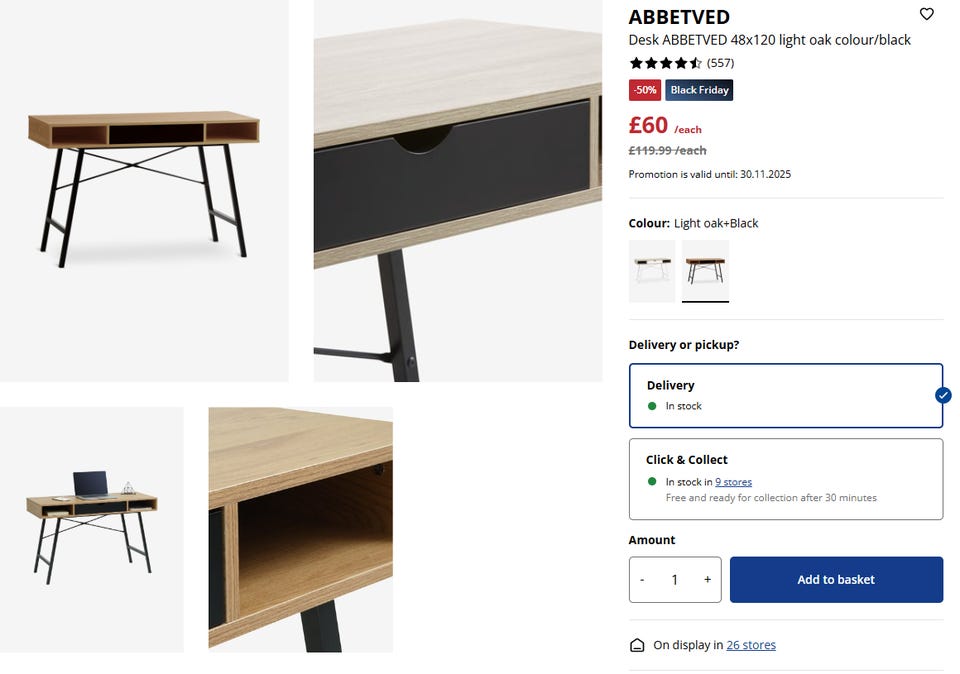Select the Delivery option
The height and width of the screenshot is (674, 960).
point(786,395)
